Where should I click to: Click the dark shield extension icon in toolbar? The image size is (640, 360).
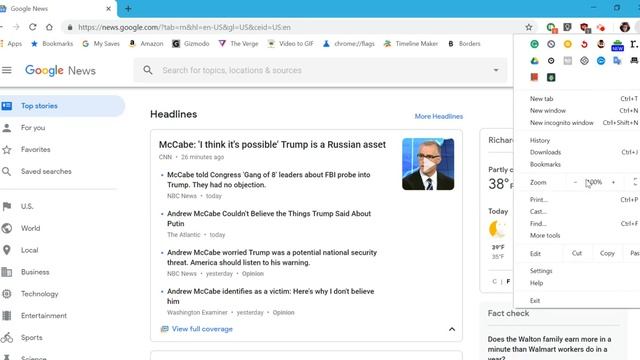pyautogui.click(x=567, y=27)
